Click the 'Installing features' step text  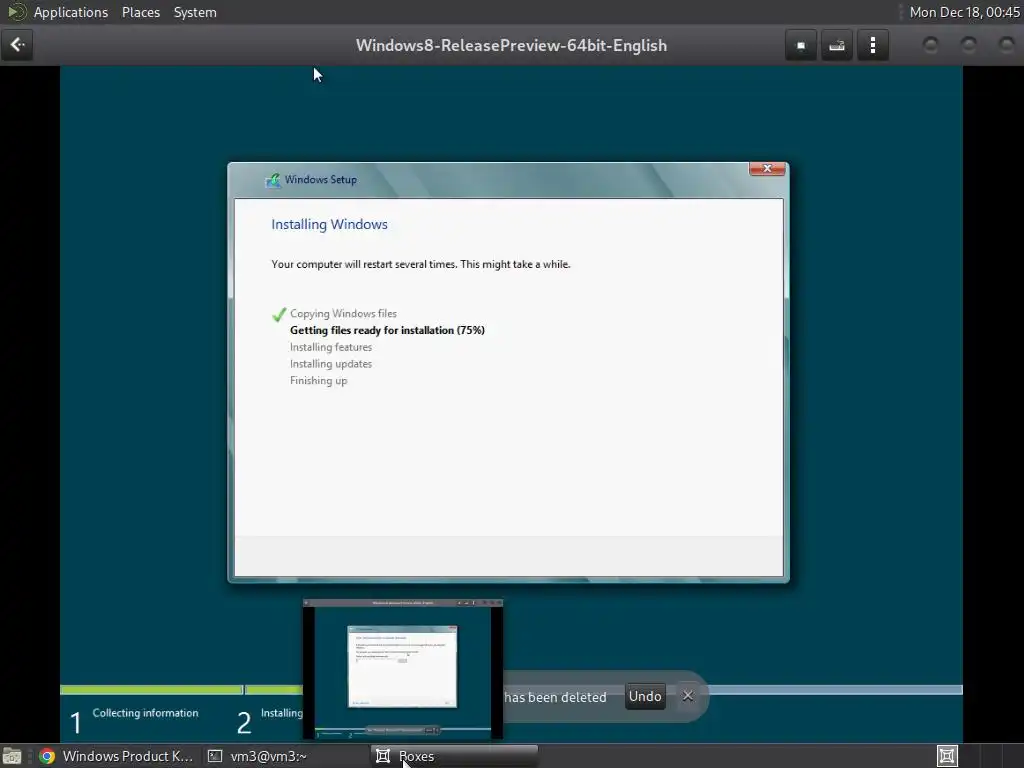[331, 347]
